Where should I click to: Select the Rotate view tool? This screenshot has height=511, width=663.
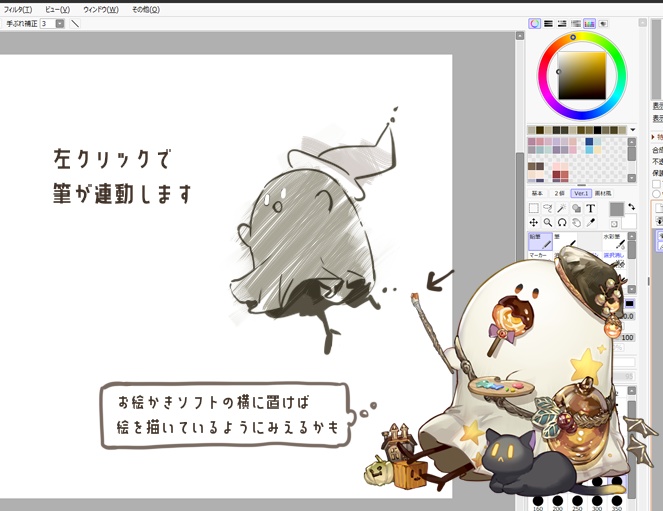click(x=562, y=222)
